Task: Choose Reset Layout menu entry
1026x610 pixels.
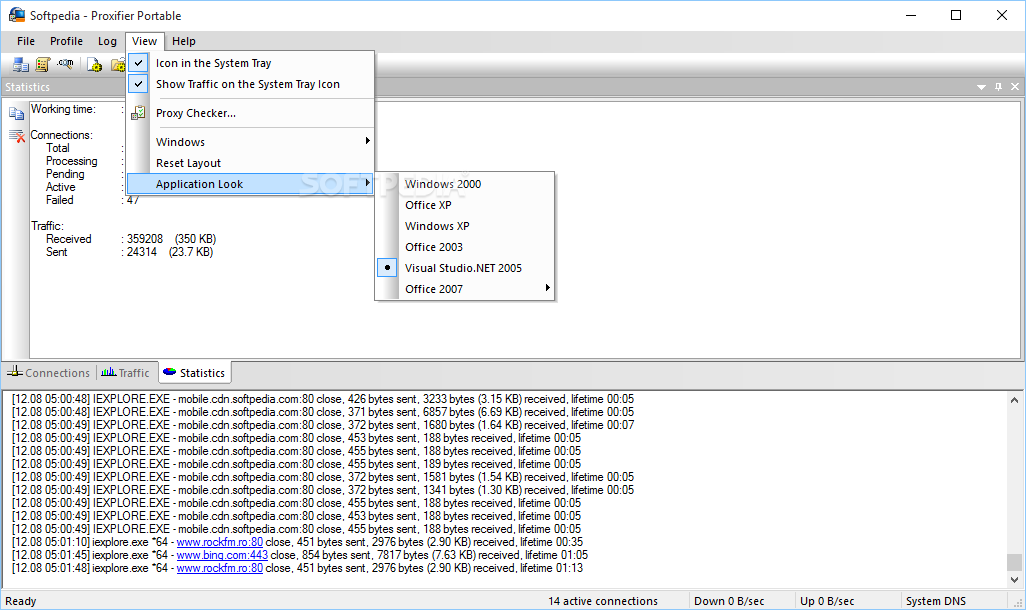Action: [x=250, y=163]
